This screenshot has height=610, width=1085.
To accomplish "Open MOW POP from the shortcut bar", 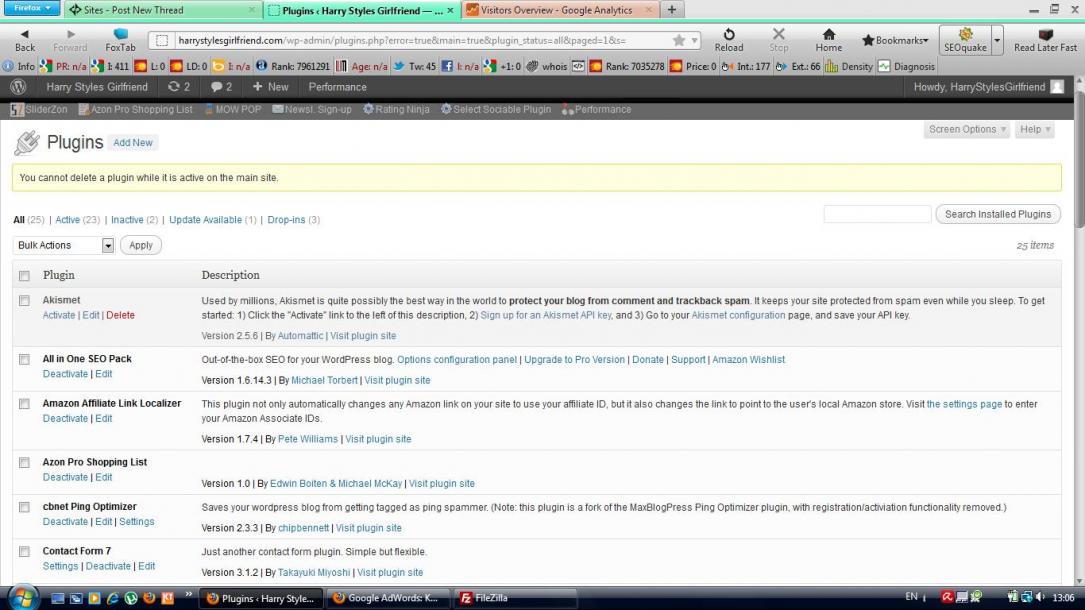I will [232, 109].
